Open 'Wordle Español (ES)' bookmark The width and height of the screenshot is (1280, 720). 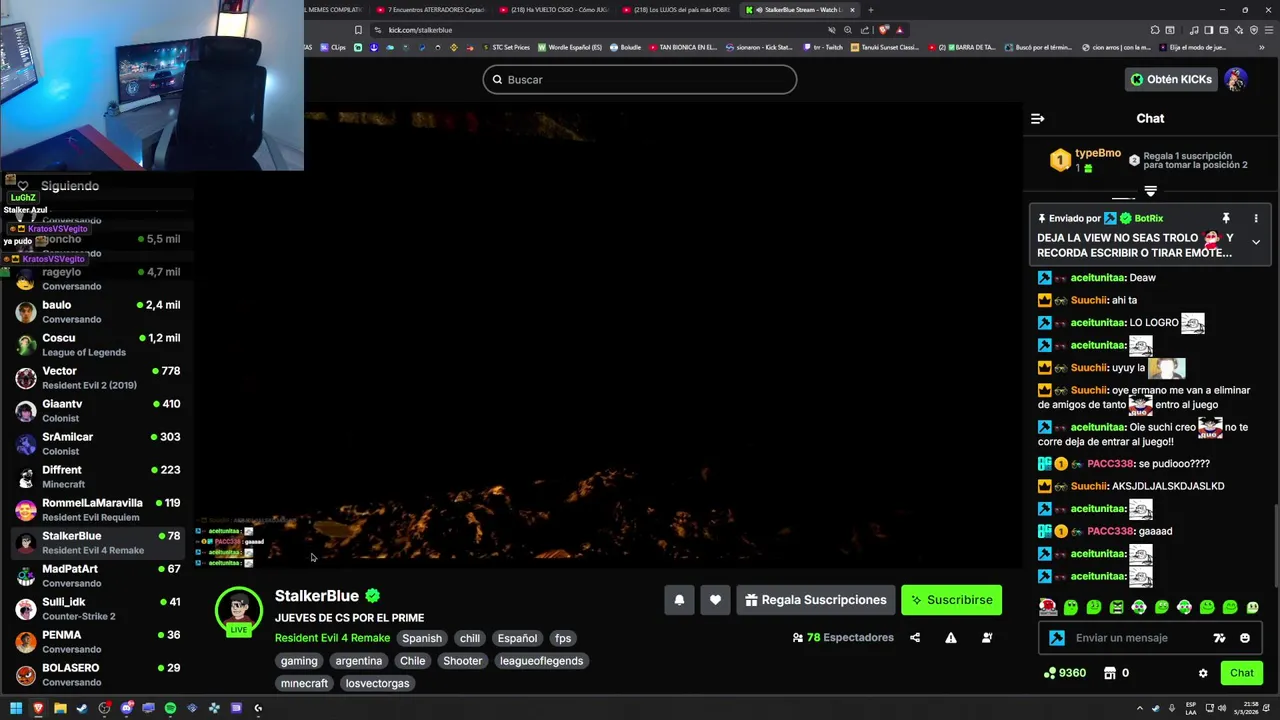point(570,47)
